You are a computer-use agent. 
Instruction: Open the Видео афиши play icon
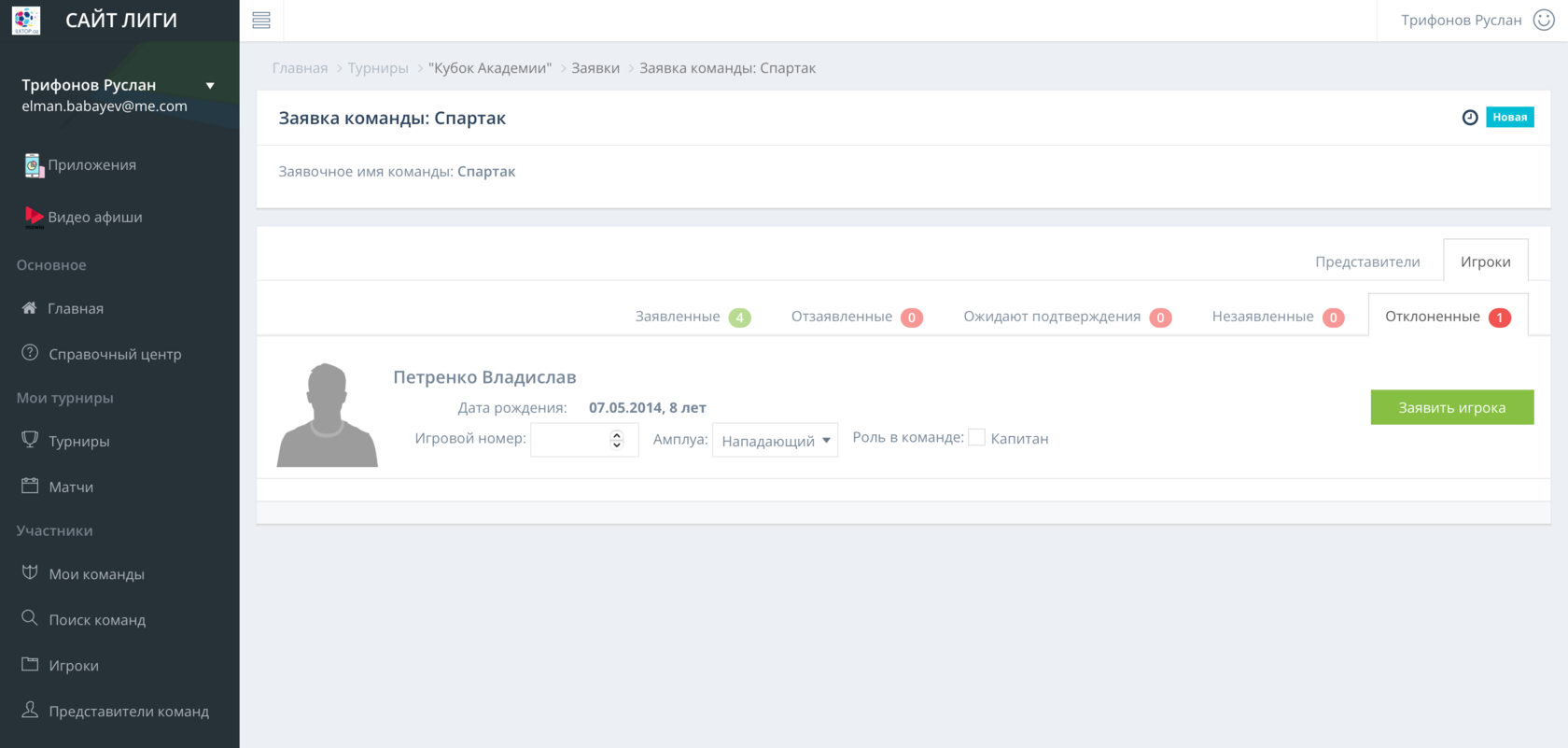[34, 218]
